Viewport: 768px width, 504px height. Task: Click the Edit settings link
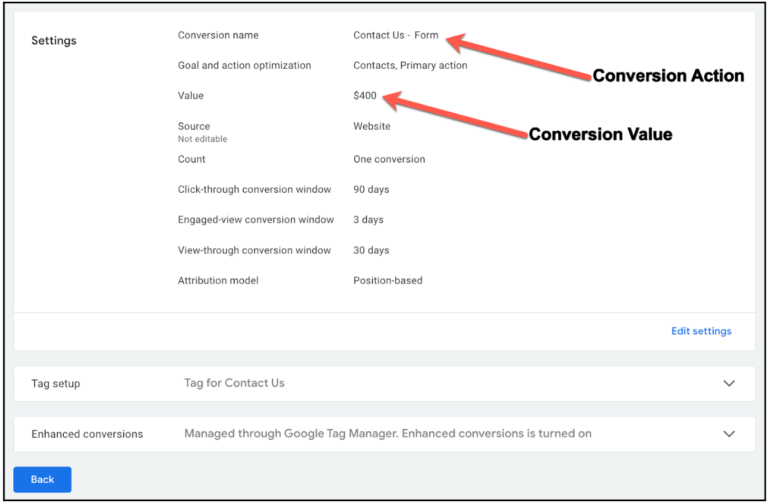701,331
